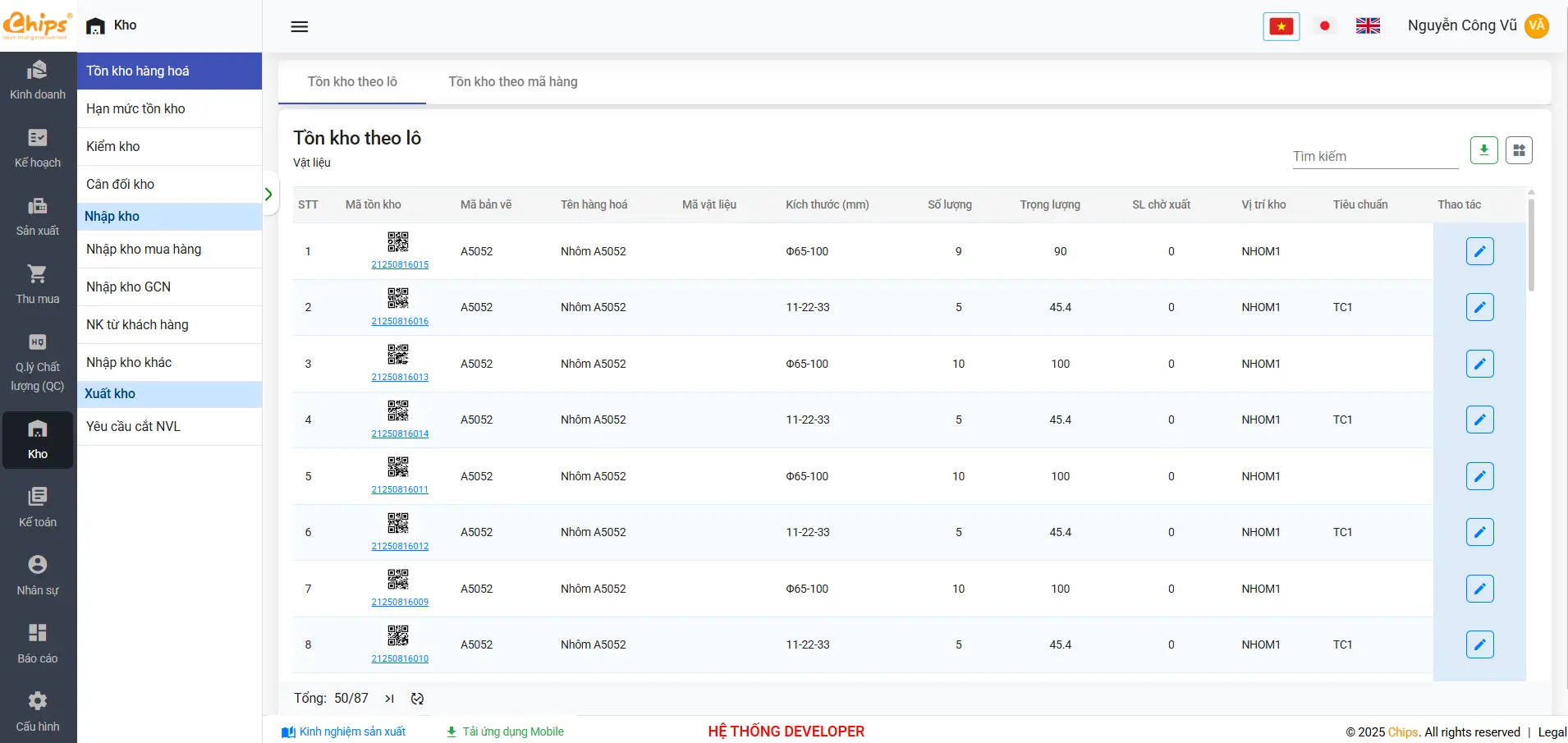This screenshot has width=1568, height=743.
Task: Open the Kế hoạch module
Action: pos(38,149)
